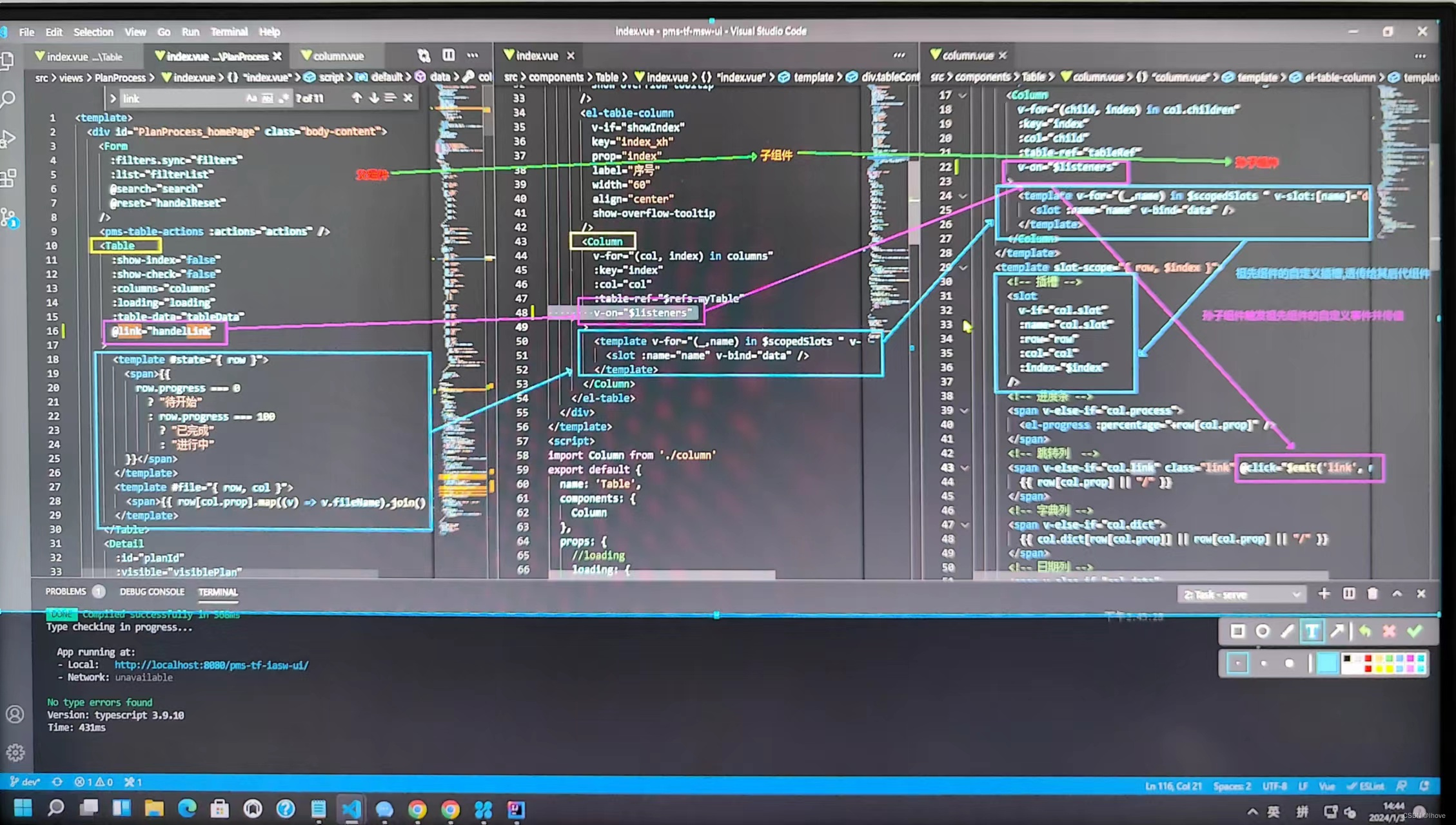Split the left editor group
Image resolution: width=1456 pixels, height=825 pixels.
coord(448,55)
